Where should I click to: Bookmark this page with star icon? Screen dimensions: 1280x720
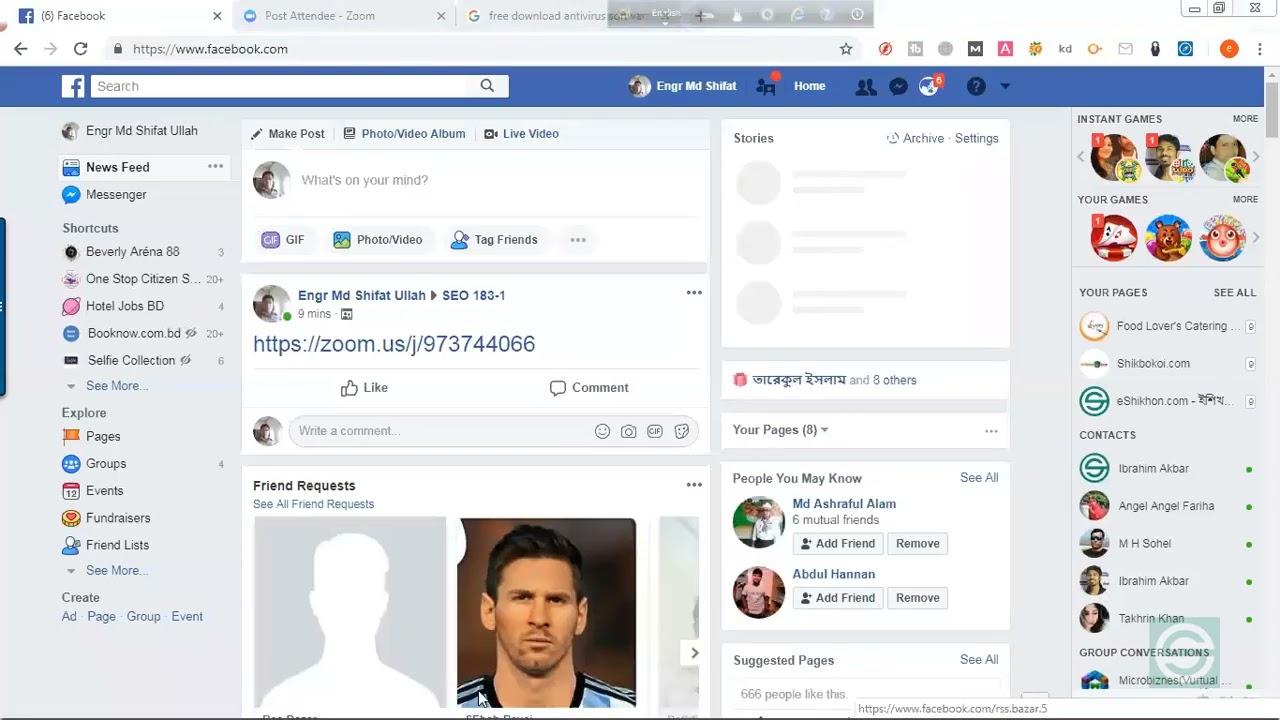846,49
